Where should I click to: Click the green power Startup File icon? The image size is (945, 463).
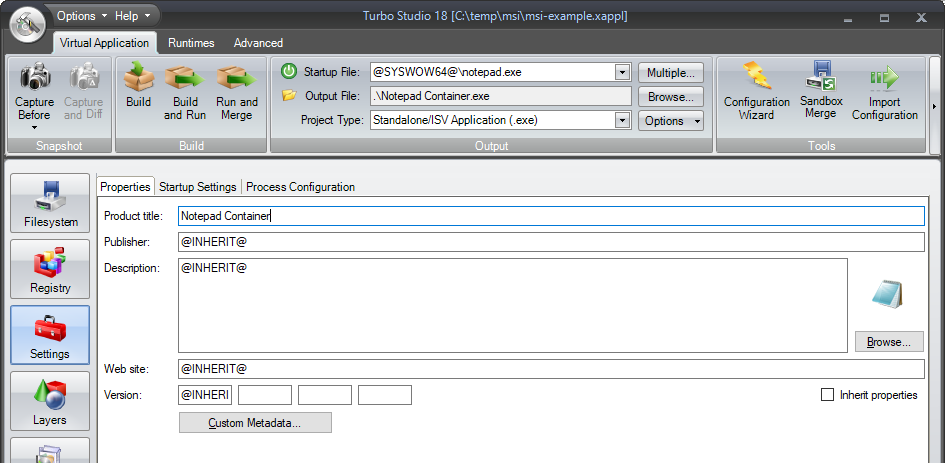[289, 72]
